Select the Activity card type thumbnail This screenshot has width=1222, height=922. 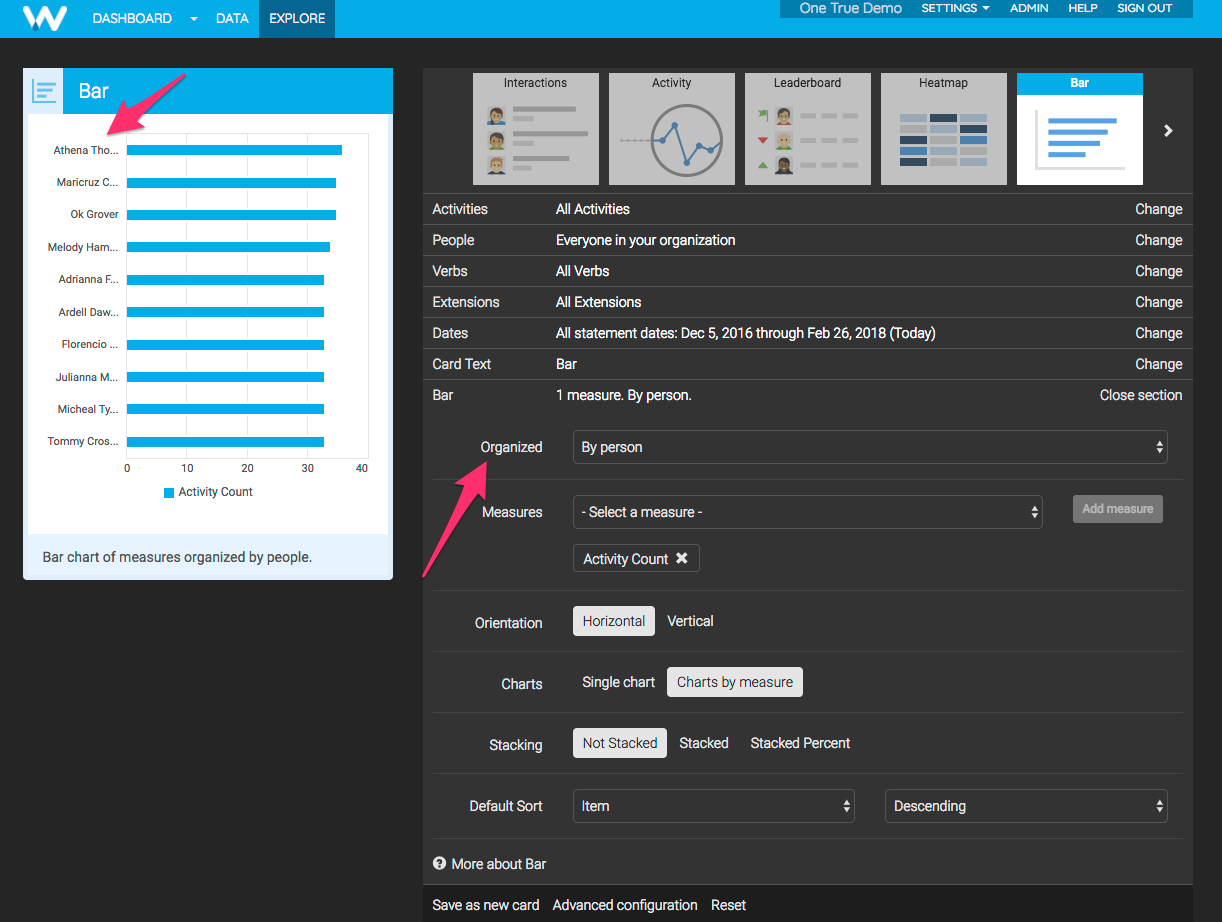click(x=671, y=129)
